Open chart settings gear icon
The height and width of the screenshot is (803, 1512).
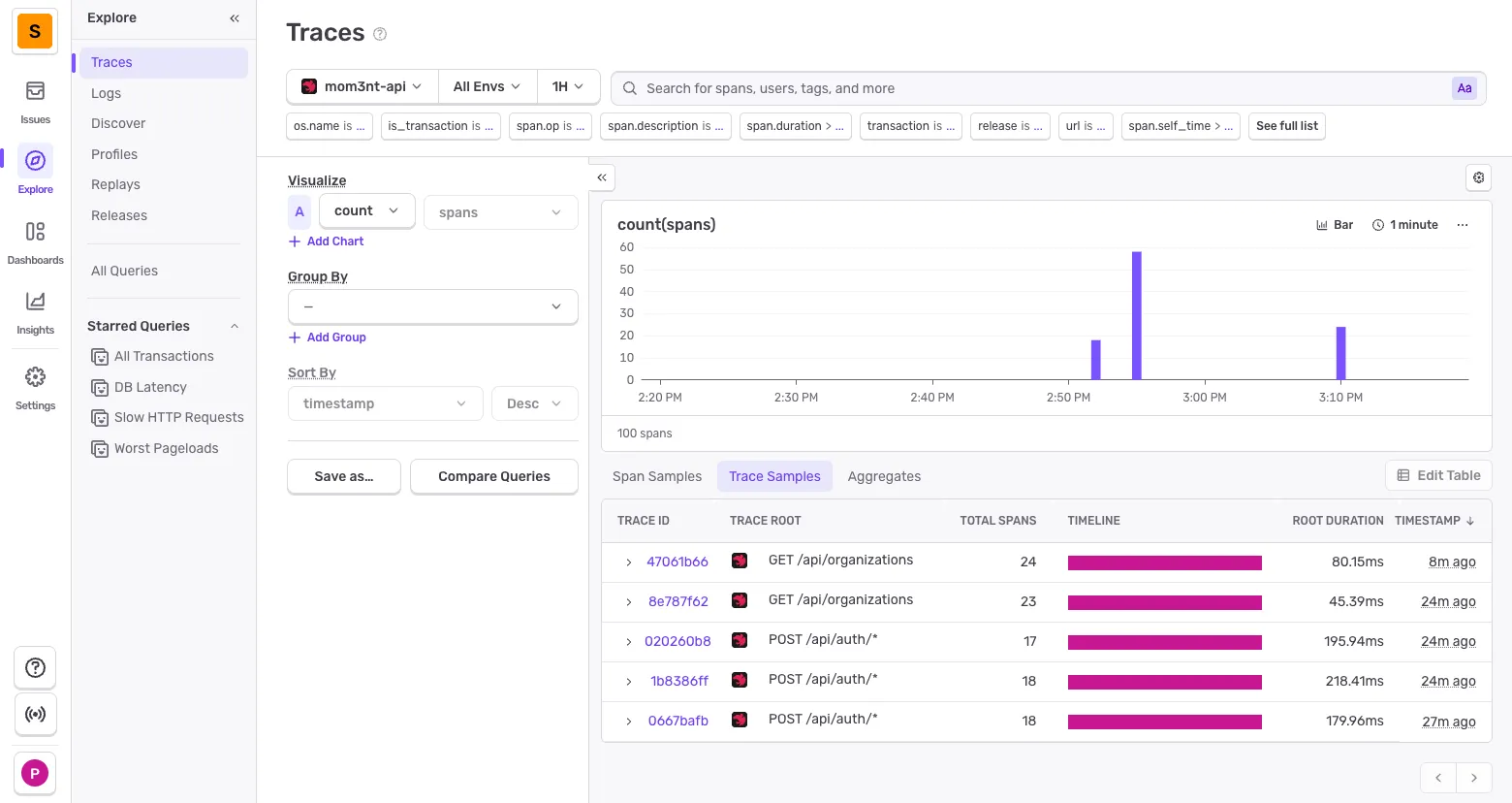(x=1478, y=177)
